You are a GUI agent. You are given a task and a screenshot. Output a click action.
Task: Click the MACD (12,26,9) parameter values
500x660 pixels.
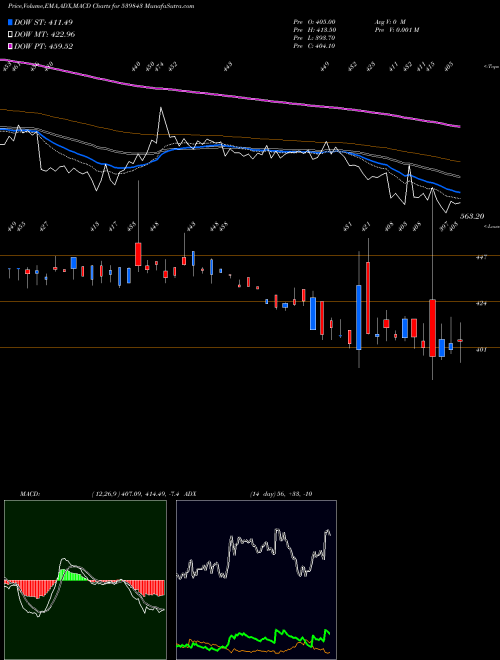point(136,494)
